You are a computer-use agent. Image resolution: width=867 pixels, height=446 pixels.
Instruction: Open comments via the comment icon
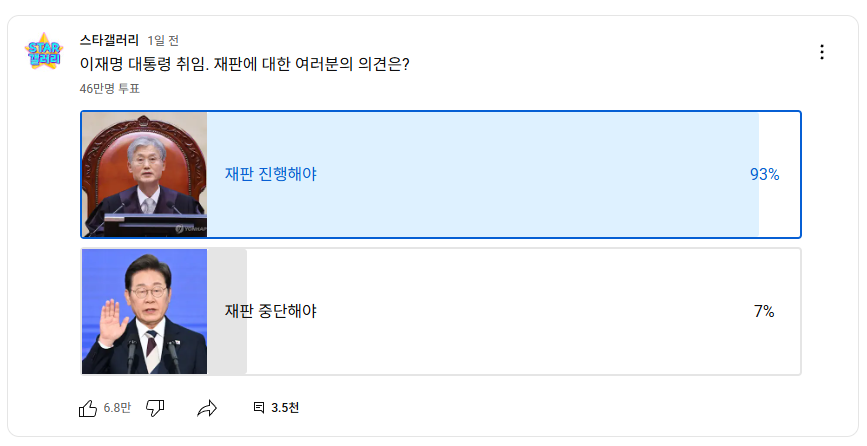coord(259,408)
